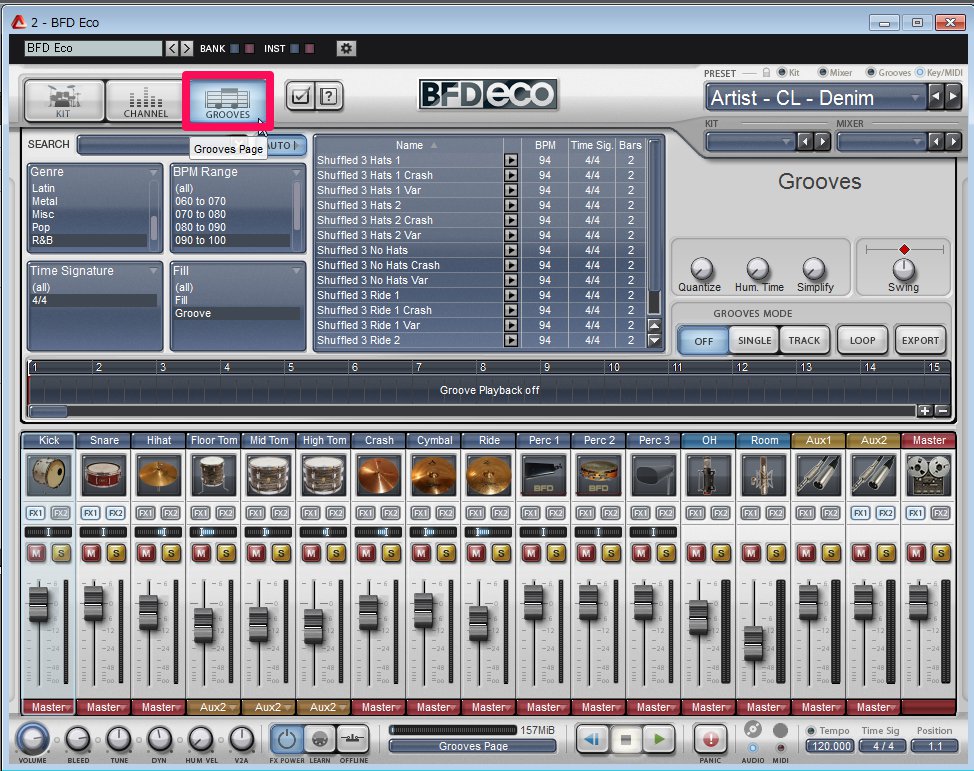This screenshot has height=771, width=974.
Task: Select the Master tape reel image
Action: (929, 474)
